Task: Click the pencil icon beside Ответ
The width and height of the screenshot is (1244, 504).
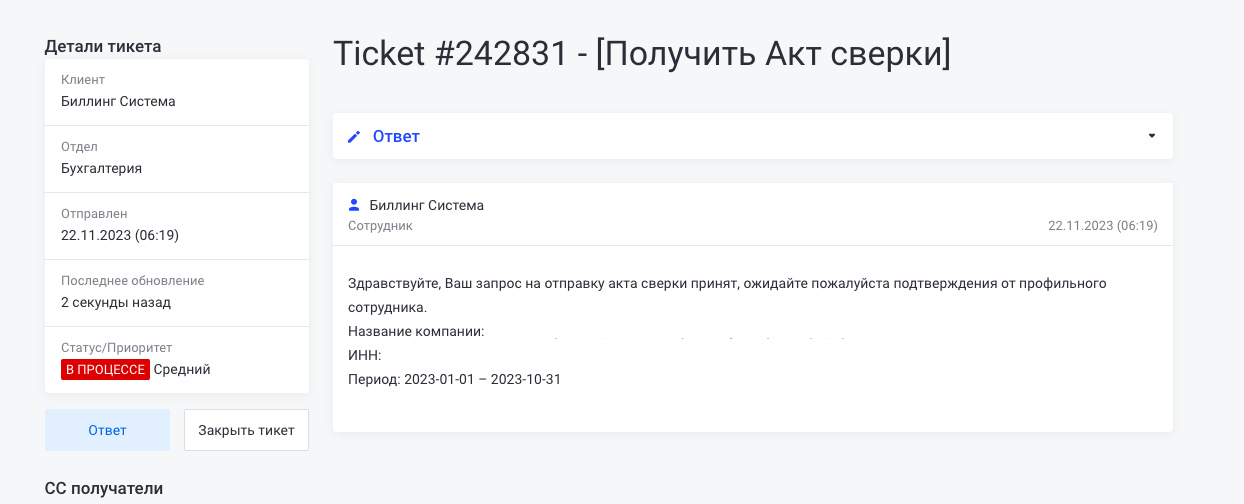Action: tap(354, 136)
